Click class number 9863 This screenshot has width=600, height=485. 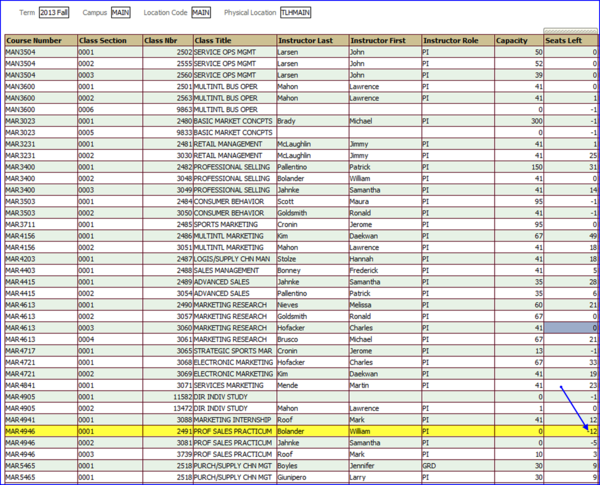pos(184,110)
